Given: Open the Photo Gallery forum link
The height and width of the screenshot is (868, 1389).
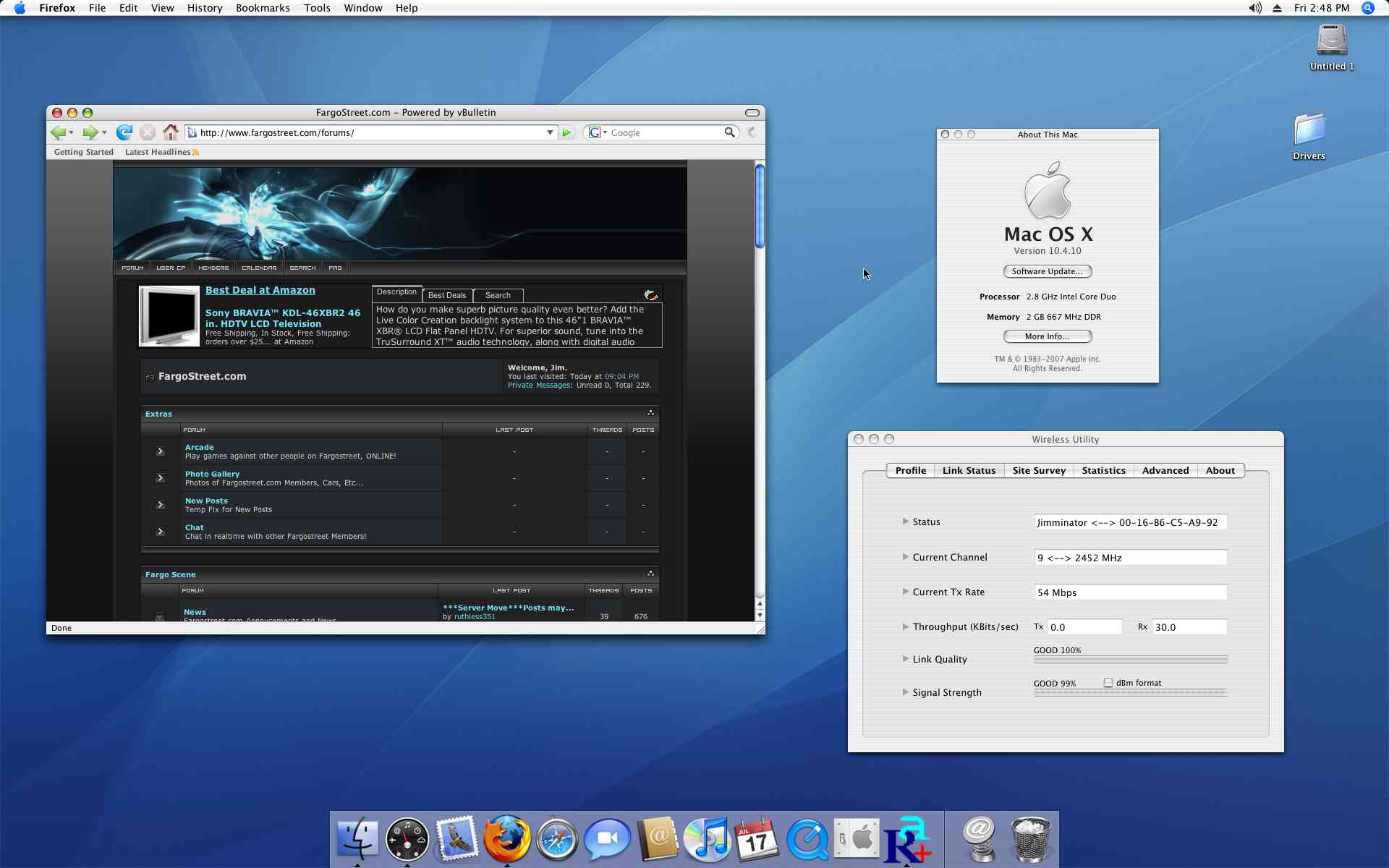Looking at the screenshot, I should pos(212,474).
